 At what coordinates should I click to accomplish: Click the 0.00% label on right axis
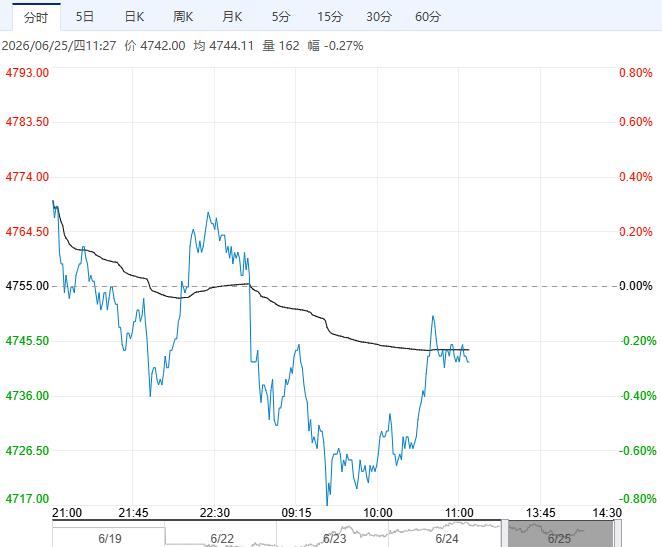(x=636, y=286)
